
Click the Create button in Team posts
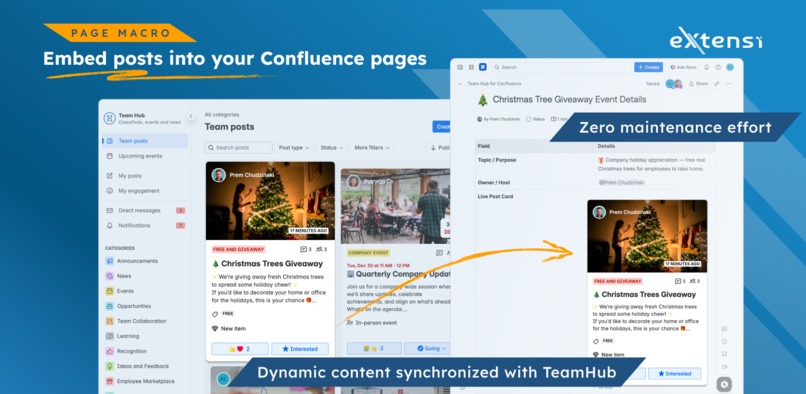[x=442, y=127]
